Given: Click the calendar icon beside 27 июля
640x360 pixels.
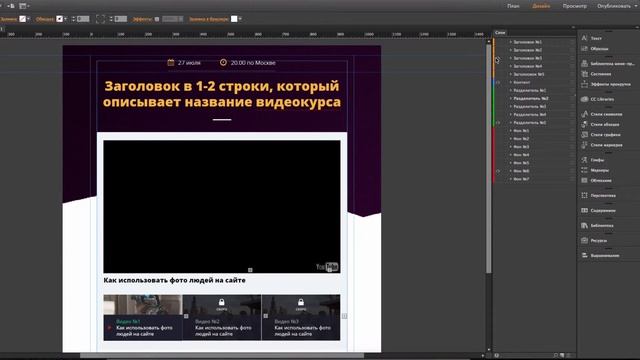Looking at the screenshot, I should (x=171, y=62).
